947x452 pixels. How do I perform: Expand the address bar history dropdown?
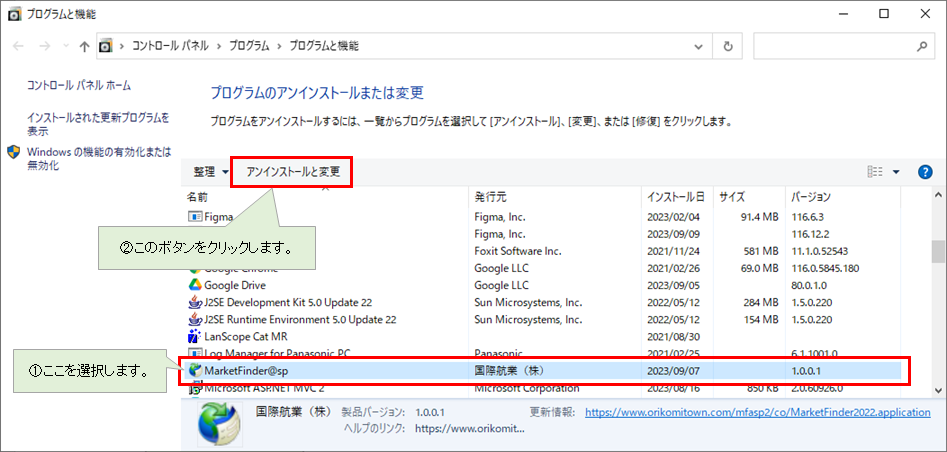pos(699,47)
